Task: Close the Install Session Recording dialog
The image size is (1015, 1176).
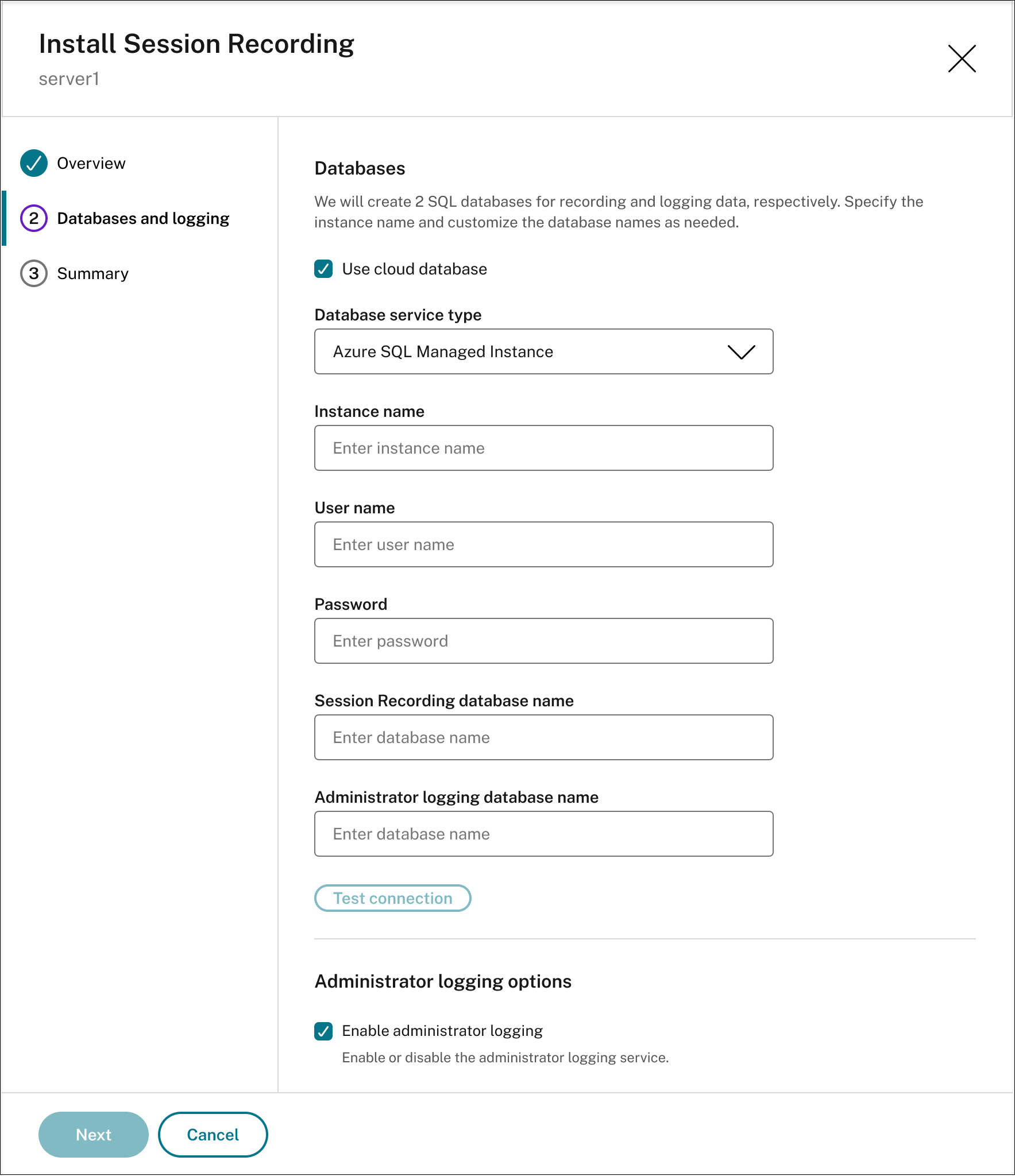Action: tap(962, 59)
